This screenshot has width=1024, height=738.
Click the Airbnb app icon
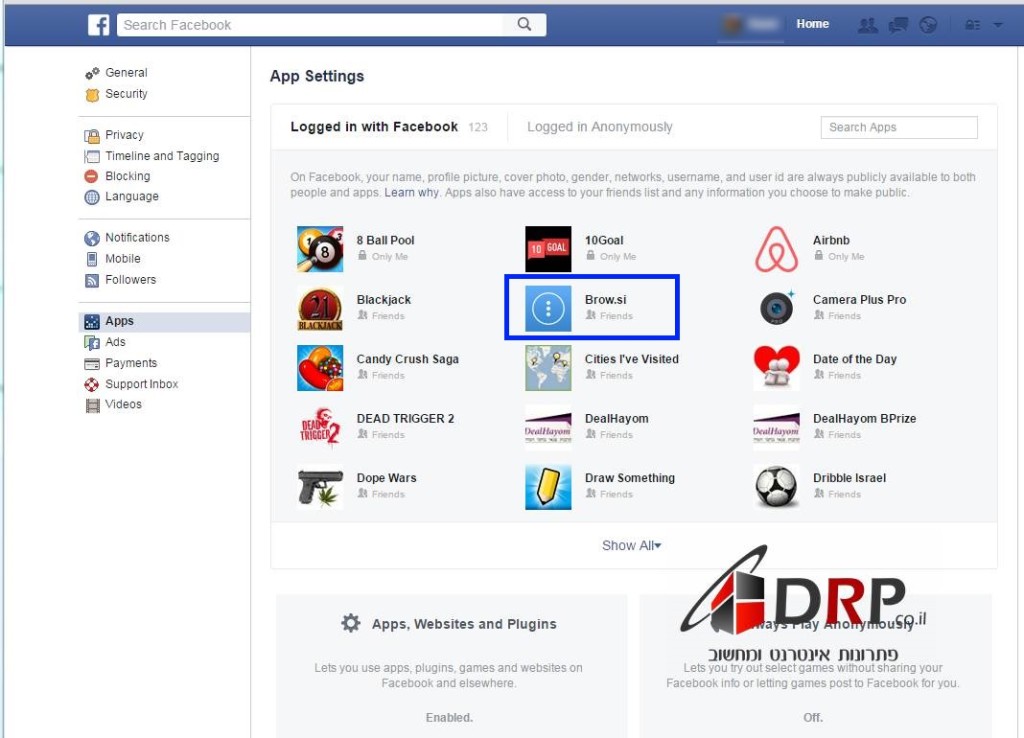(x=776, y=249)
